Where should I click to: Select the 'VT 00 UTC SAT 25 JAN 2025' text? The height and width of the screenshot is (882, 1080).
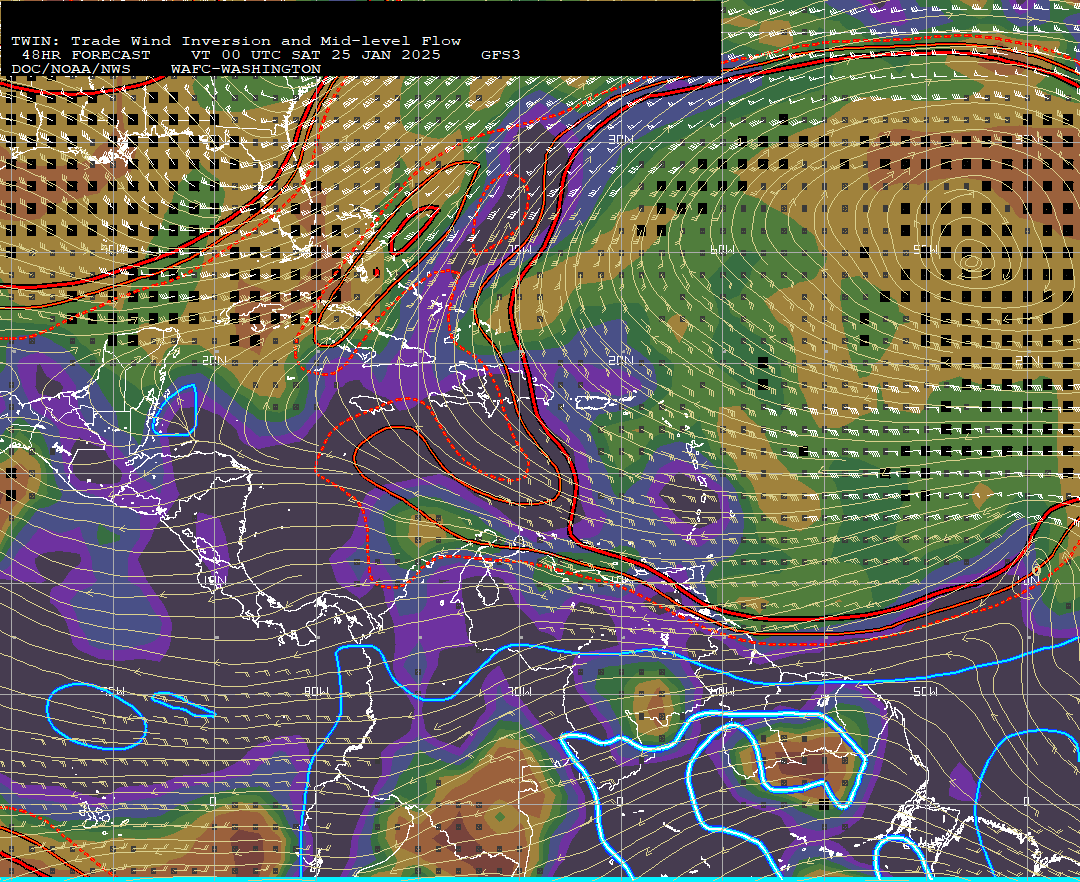pos(316,55)
